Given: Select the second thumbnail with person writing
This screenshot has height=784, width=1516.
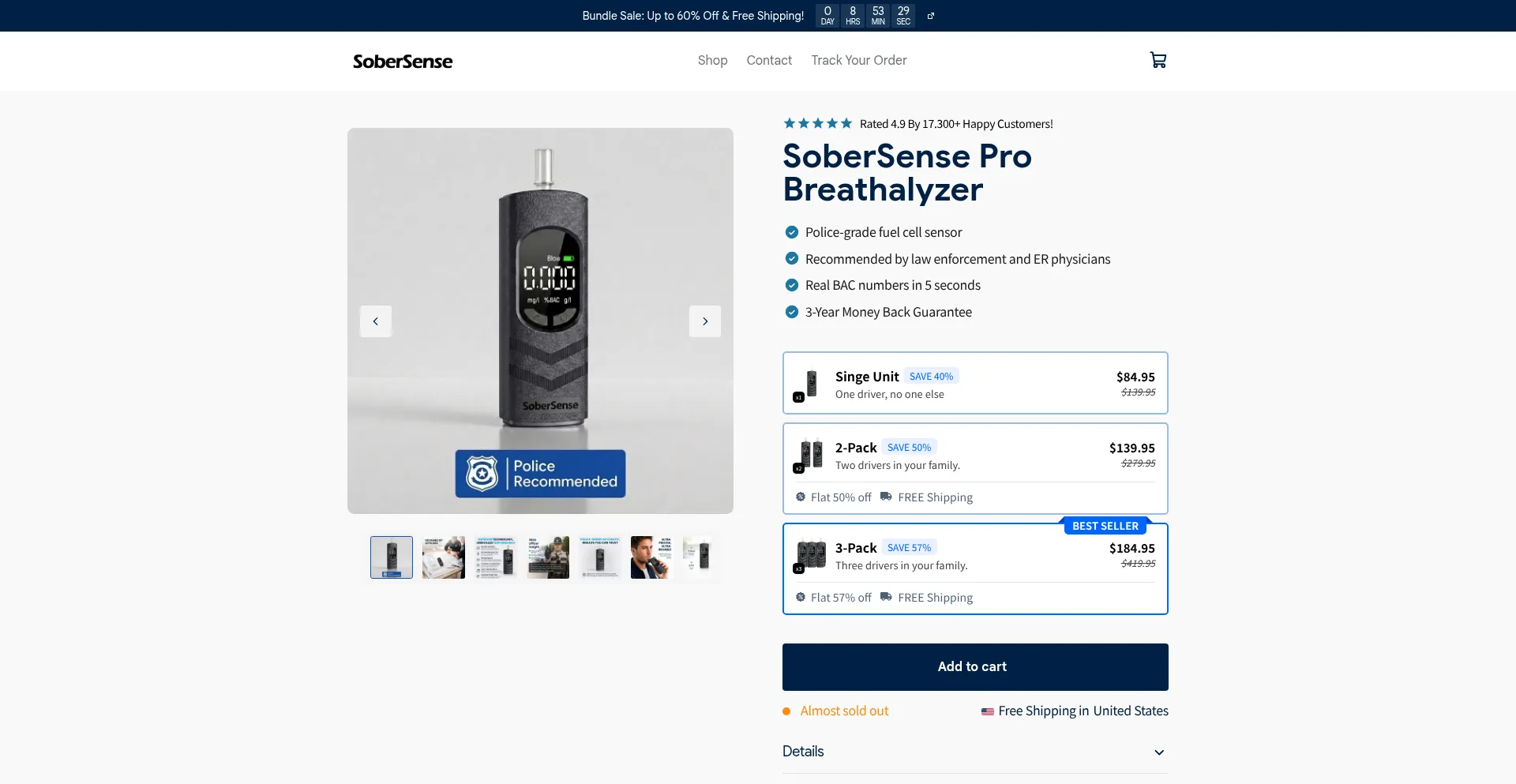Looking at the screenshot, I should 444,557.
